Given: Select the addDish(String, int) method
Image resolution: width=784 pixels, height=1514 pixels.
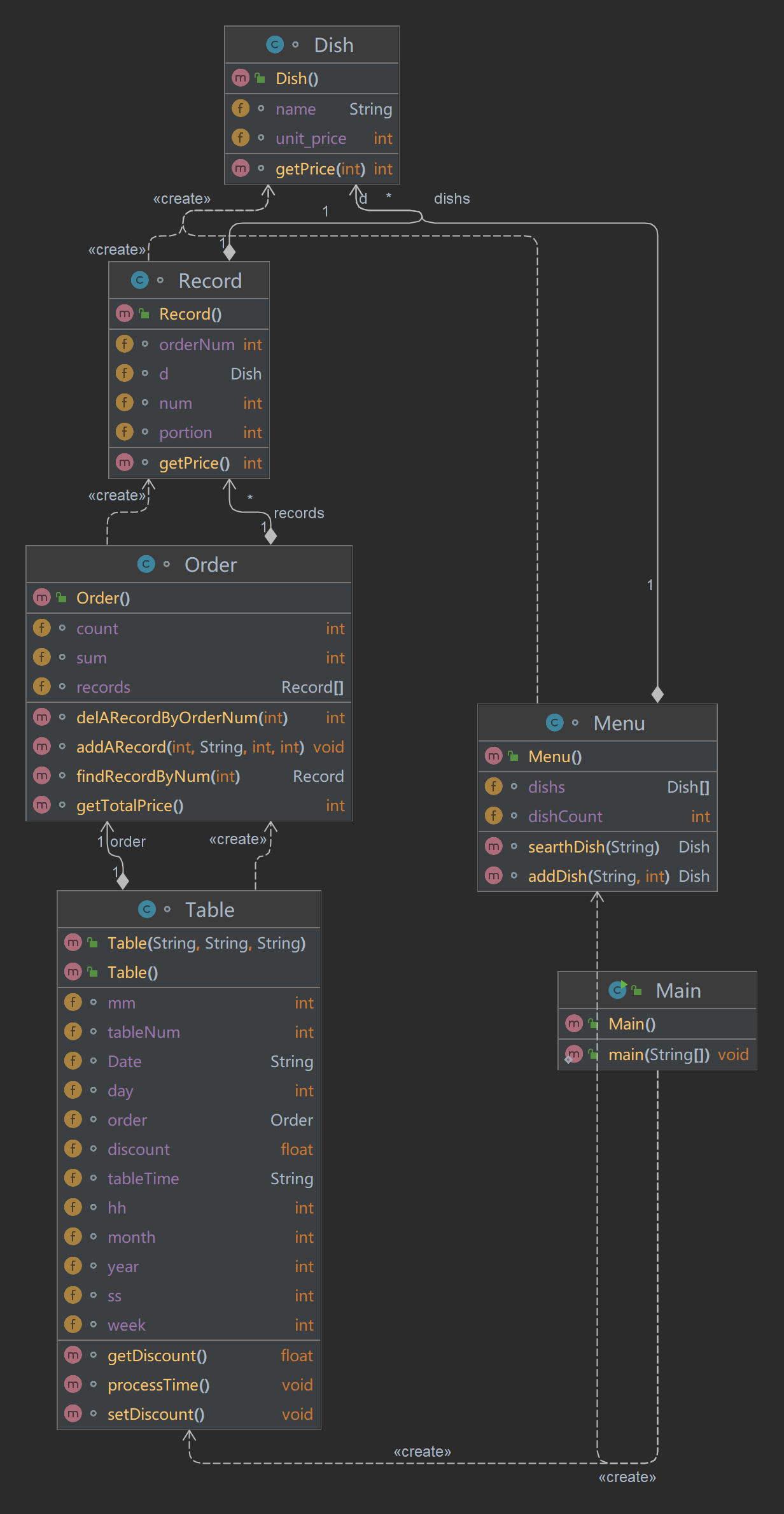Looking at the screenshot, I should (598, 876).
